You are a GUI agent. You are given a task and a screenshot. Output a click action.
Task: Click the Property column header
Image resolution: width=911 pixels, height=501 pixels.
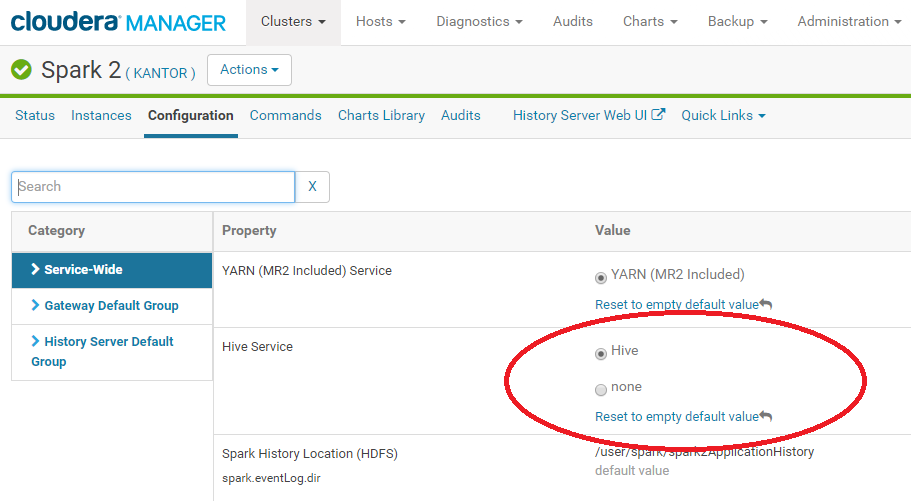(249, 230)
